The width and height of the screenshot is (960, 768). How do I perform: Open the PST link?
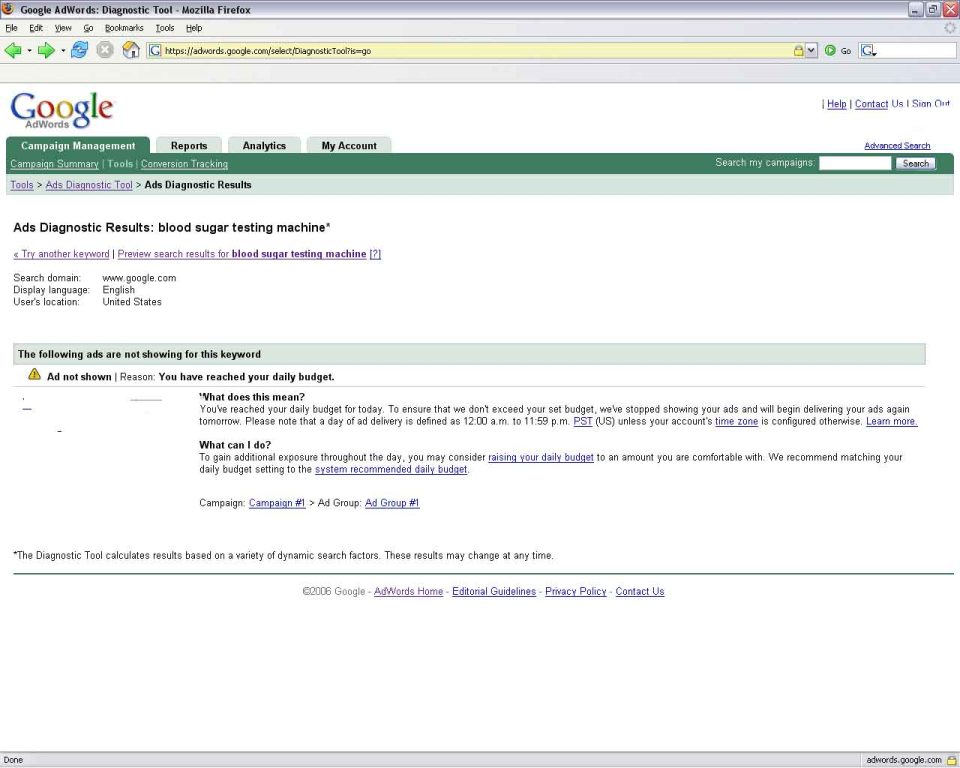[583, 421]
